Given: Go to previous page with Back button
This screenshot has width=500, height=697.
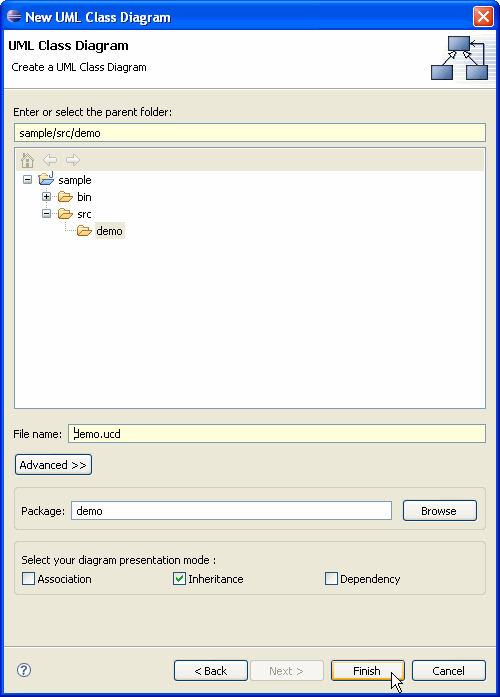Looking at the screenshot, I should [x=211, y=670].
